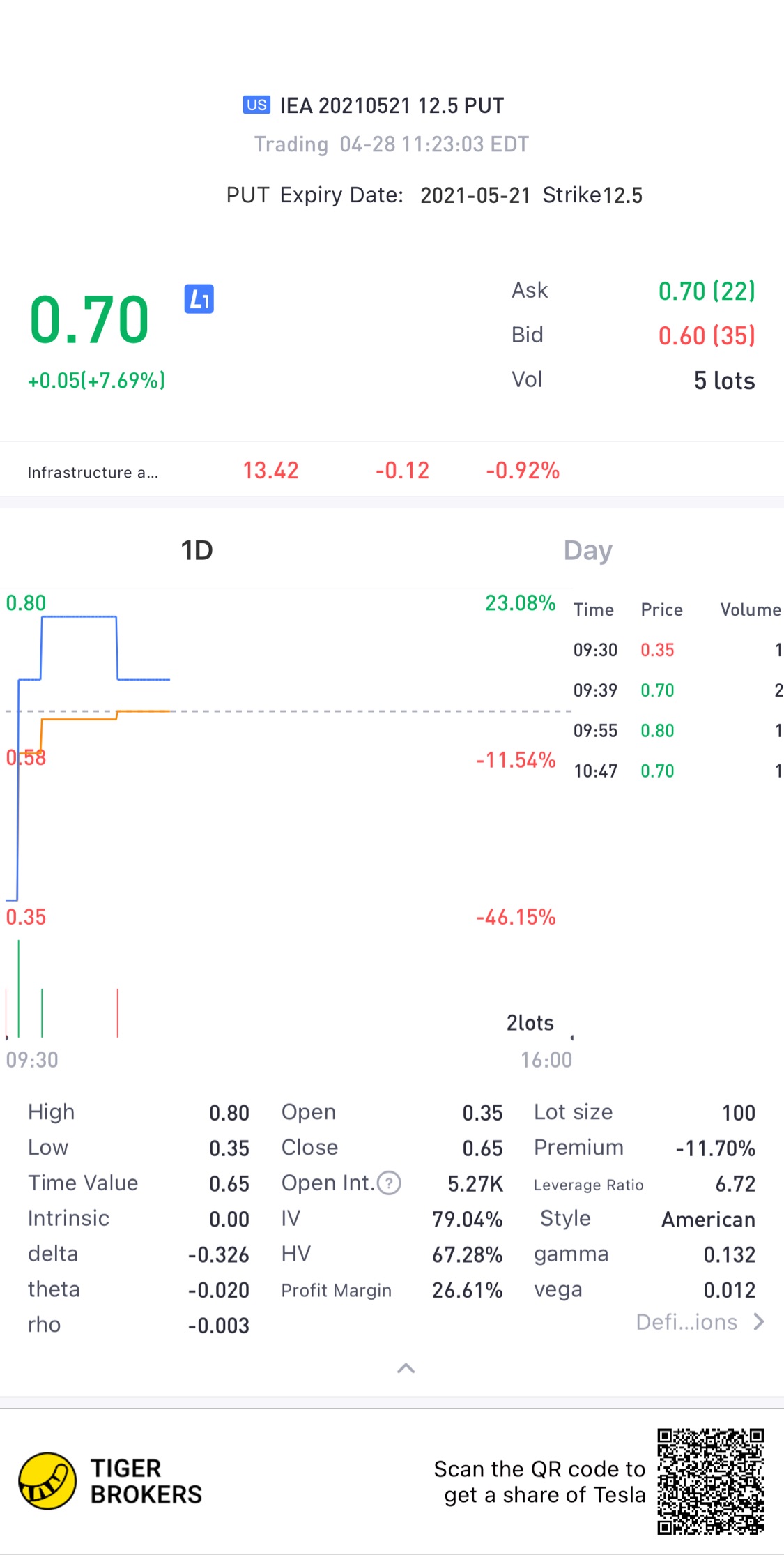
Task: Tap the large 0.70 last price
Action: pyautogui.click(x=89, y=320)
